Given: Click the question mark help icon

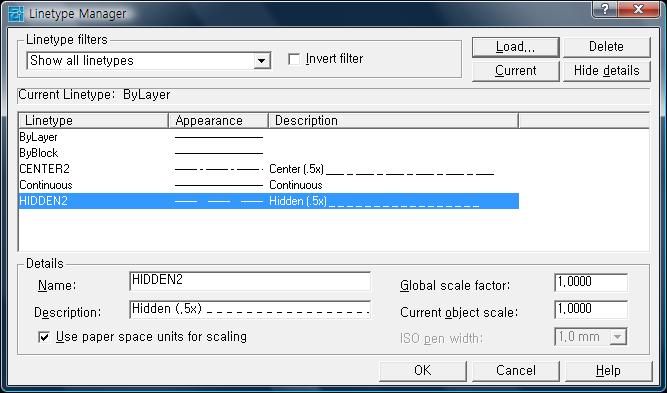Looking at the screenshot, I should pos(606,9).
